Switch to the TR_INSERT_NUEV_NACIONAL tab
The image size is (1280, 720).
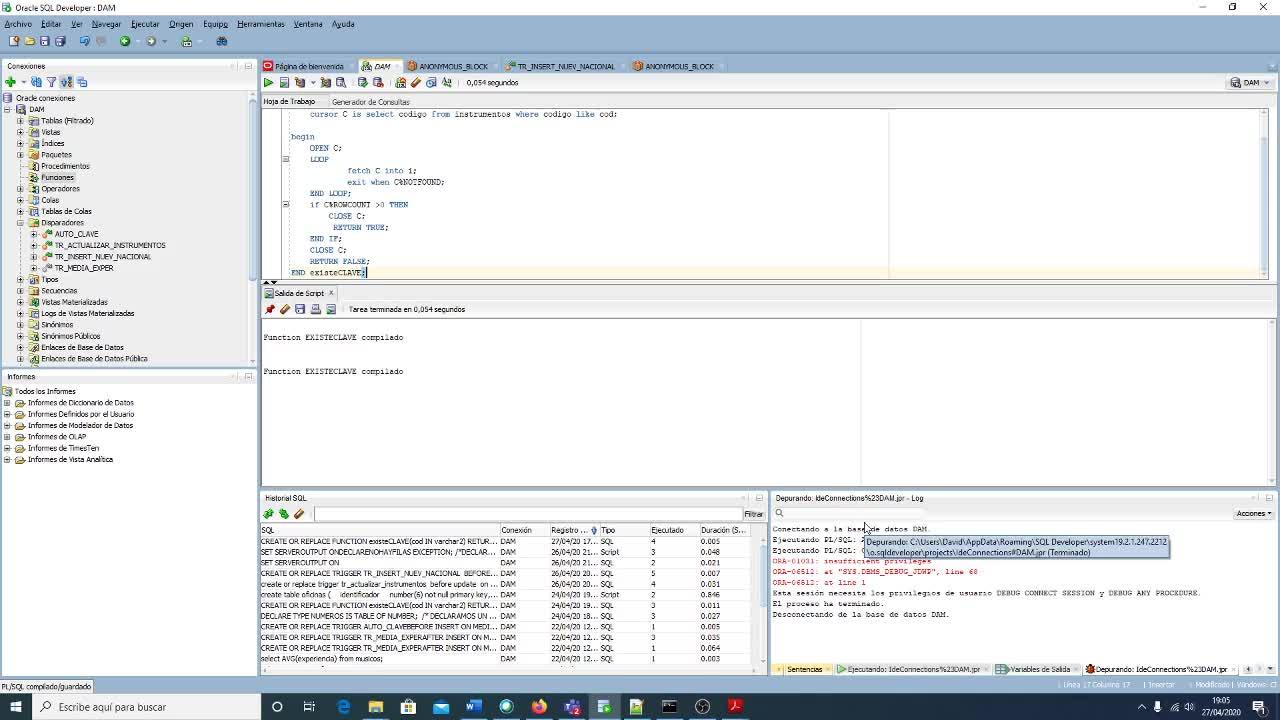(x=565, y=67)
